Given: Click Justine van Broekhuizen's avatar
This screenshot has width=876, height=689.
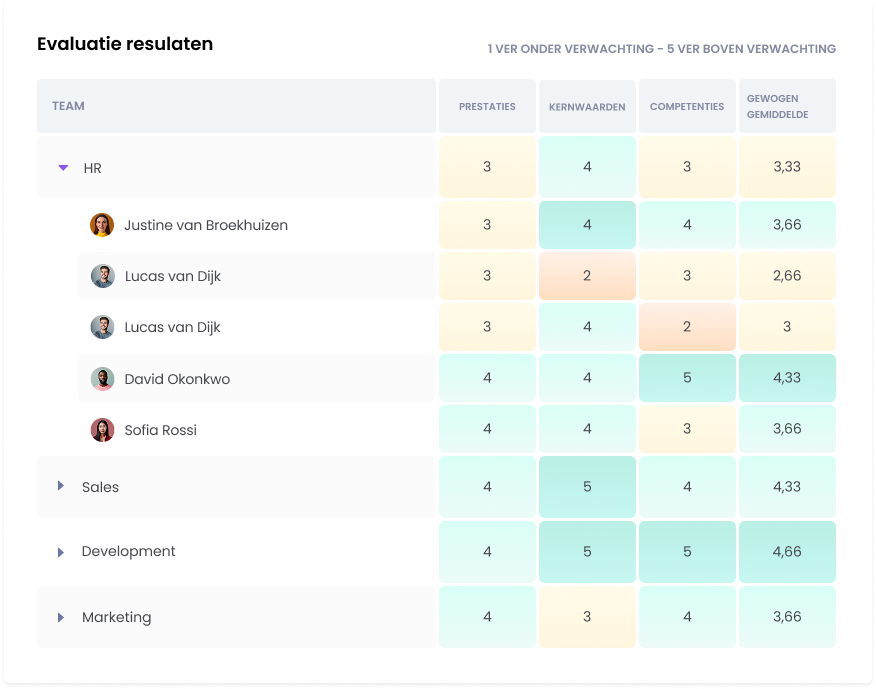Looking at the screenshot, I should point(102,225).
